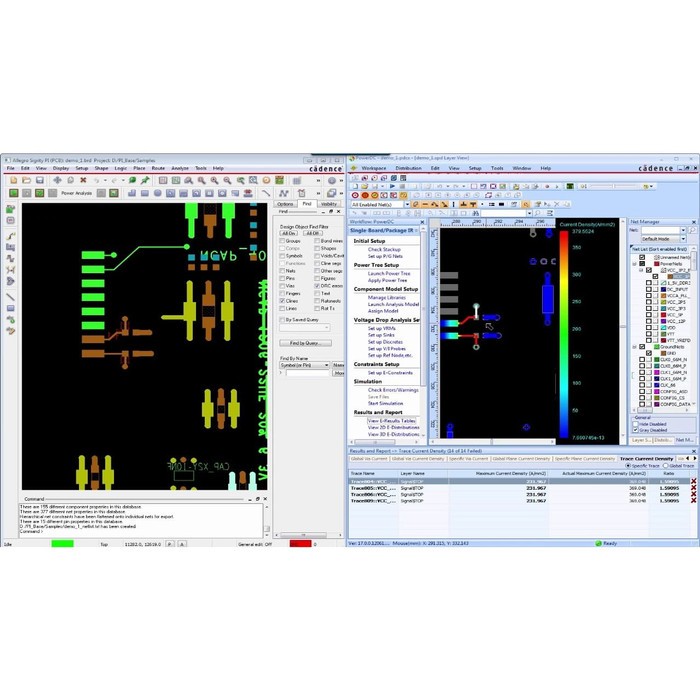Click Zoom In magnifier in Allegro toolbar
700x700 pixels.
[214, 180]
